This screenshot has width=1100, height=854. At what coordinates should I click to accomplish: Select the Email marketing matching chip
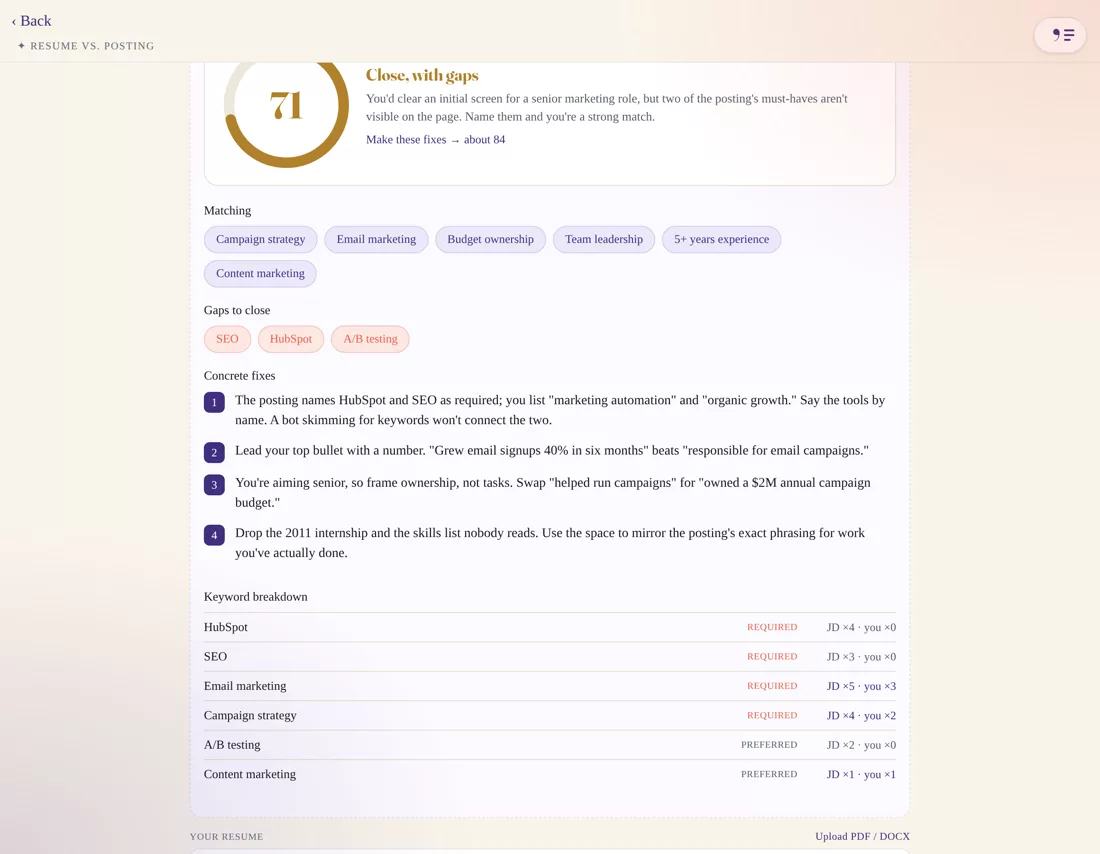click(x=376, y=239)
